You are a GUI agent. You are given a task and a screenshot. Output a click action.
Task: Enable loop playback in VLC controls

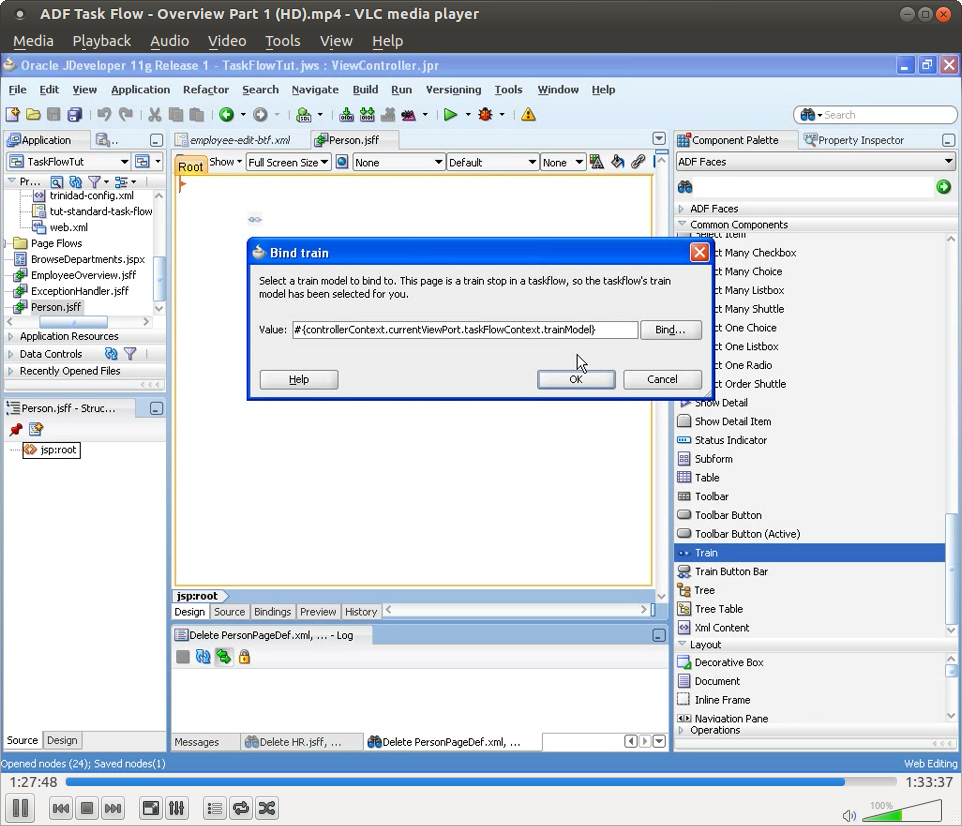pos(240,808)
